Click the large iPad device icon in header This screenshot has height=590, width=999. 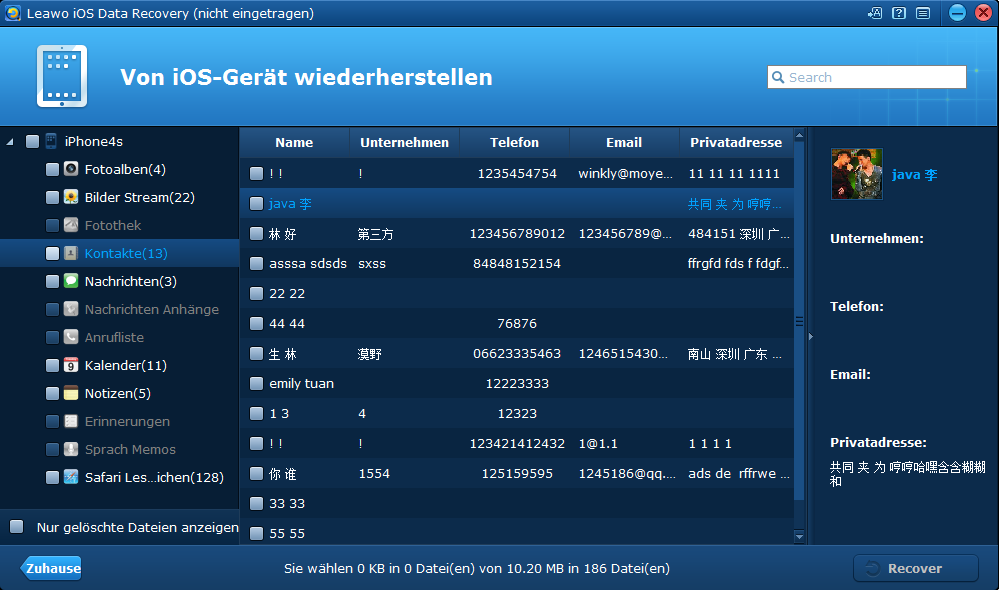[62, 76]
